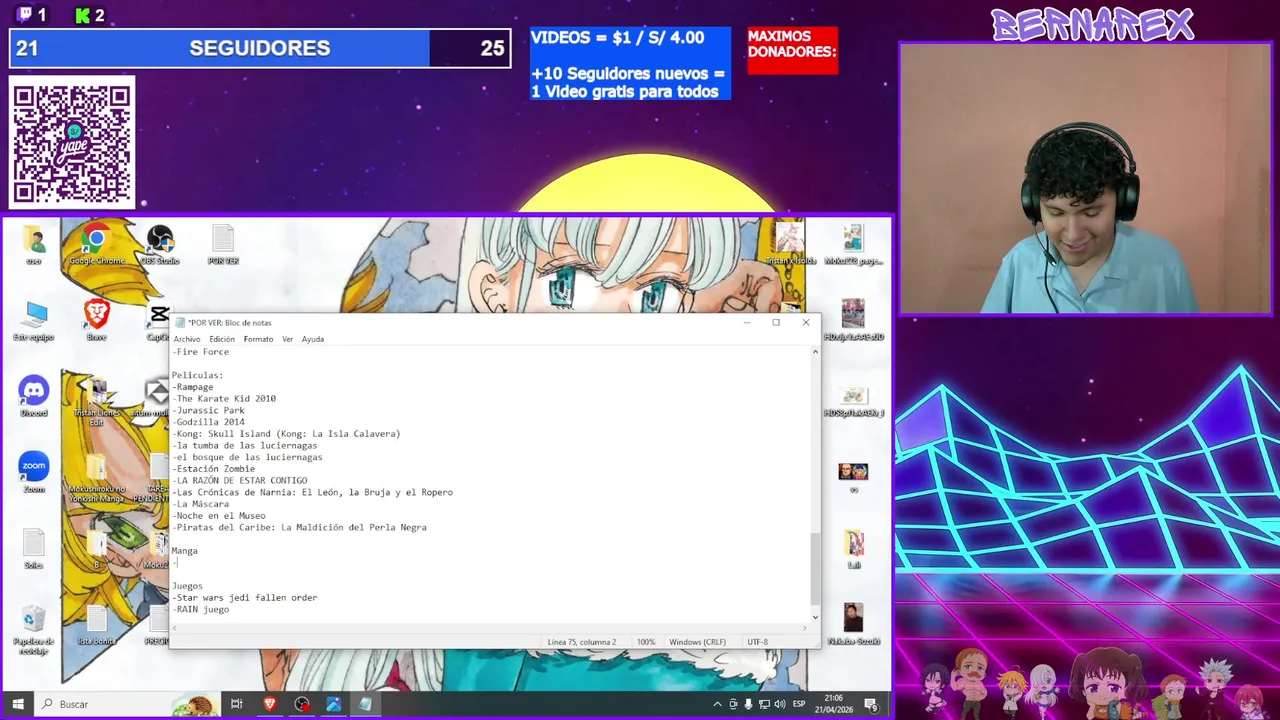The height and width of the screenshot is (720, 1280).
Task: Click the UTF-8 encoding status entry
Action: pyautogui.click(x=757, y=642)
